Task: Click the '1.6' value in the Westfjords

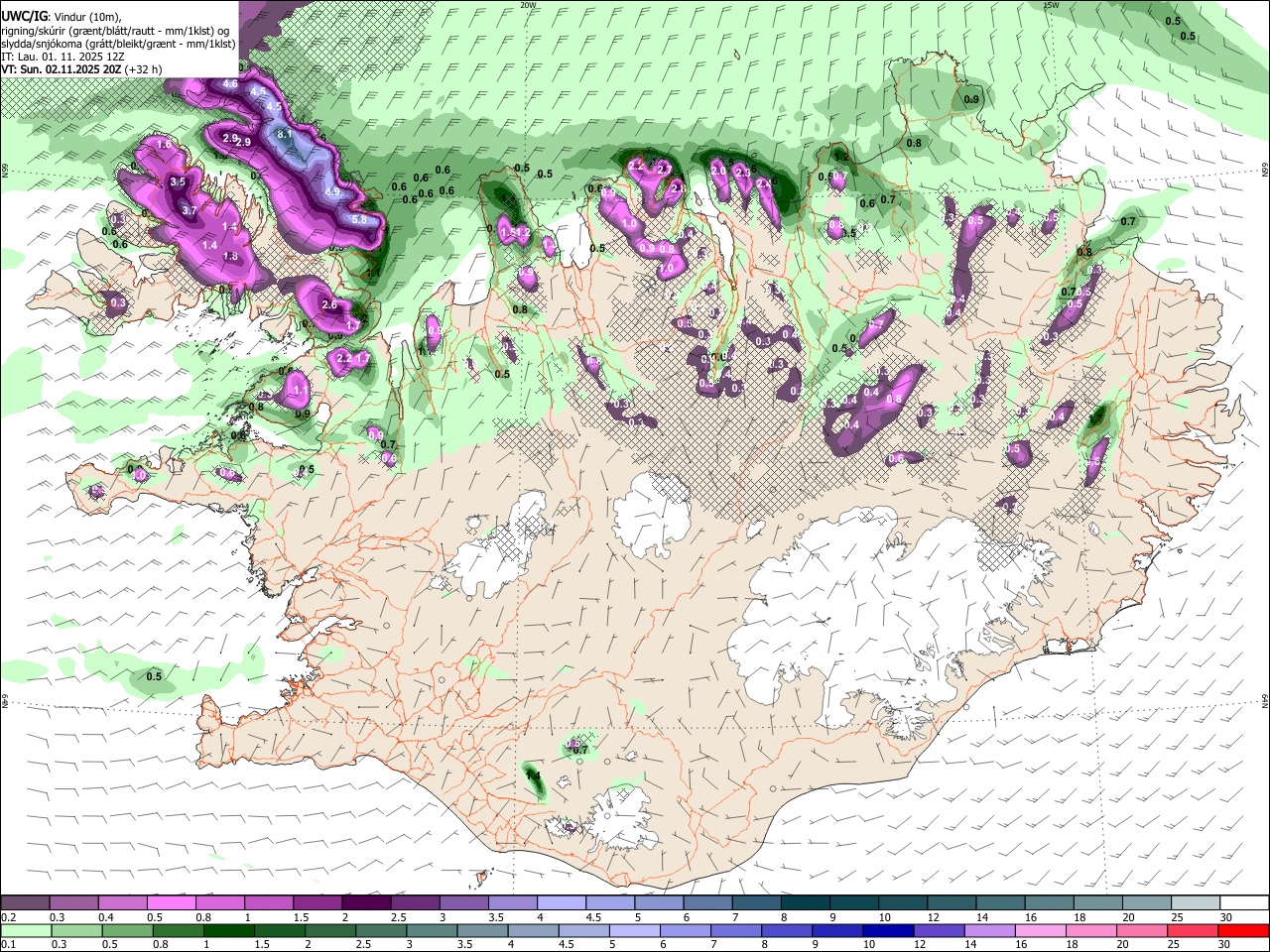Action: [165, 145]
